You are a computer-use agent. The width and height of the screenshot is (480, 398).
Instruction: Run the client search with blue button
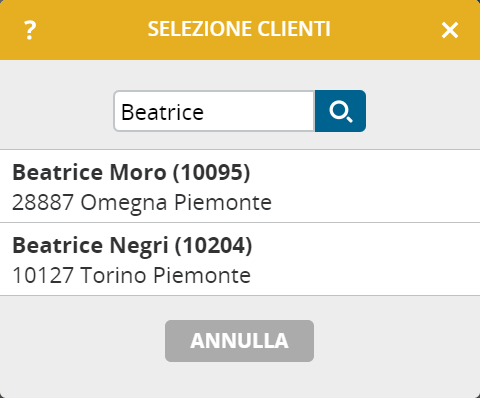pyautogui.click(x=340, y=111)
